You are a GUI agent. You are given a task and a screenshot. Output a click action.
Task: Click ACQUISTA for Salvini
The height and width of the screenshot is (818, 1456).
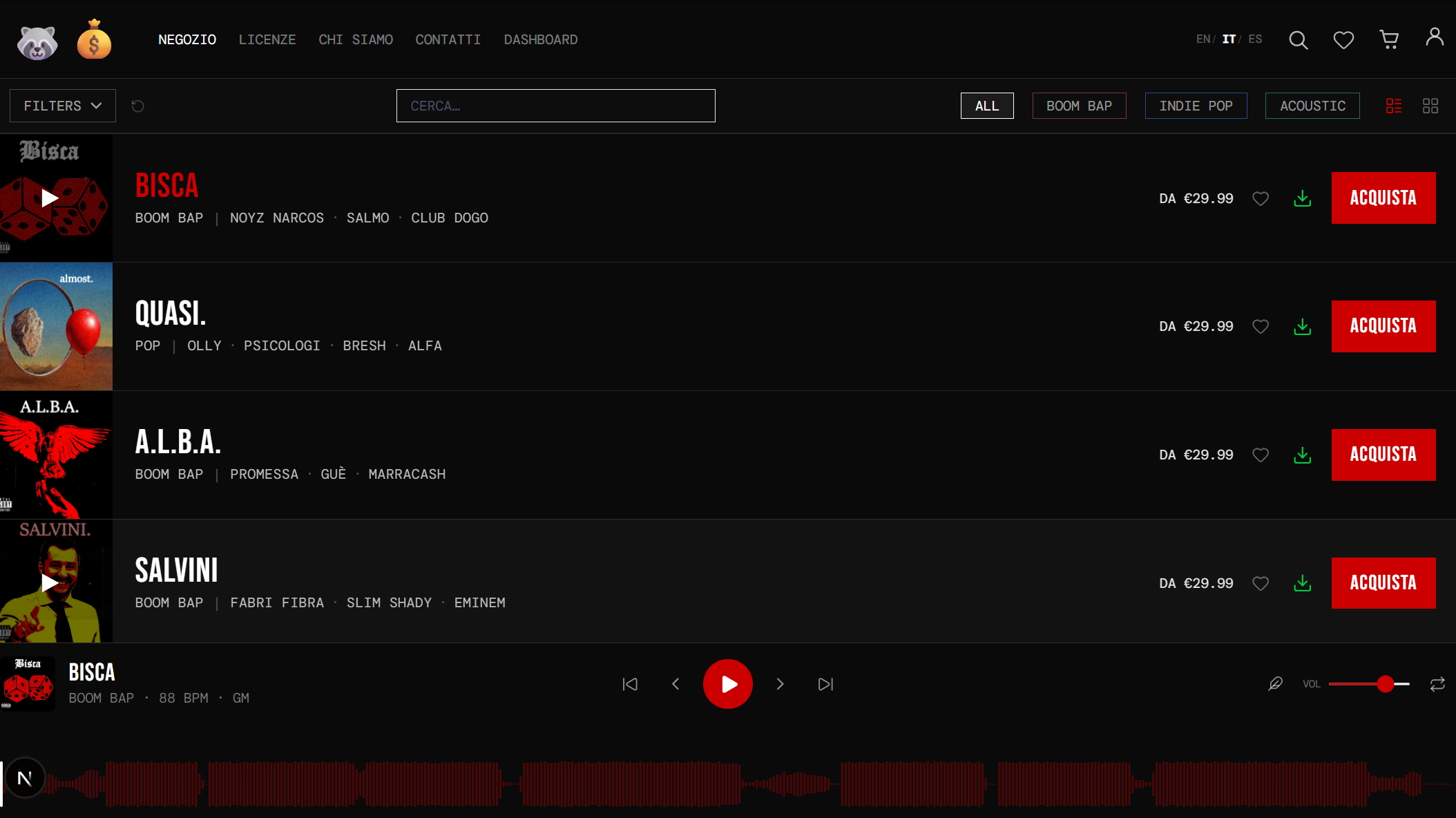(1383, 583)
